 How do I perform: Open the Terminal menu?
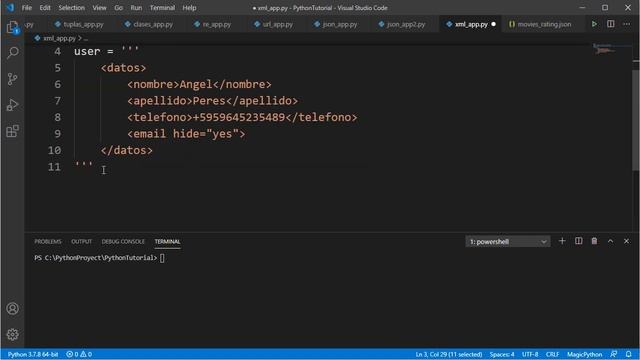point(162,8)
